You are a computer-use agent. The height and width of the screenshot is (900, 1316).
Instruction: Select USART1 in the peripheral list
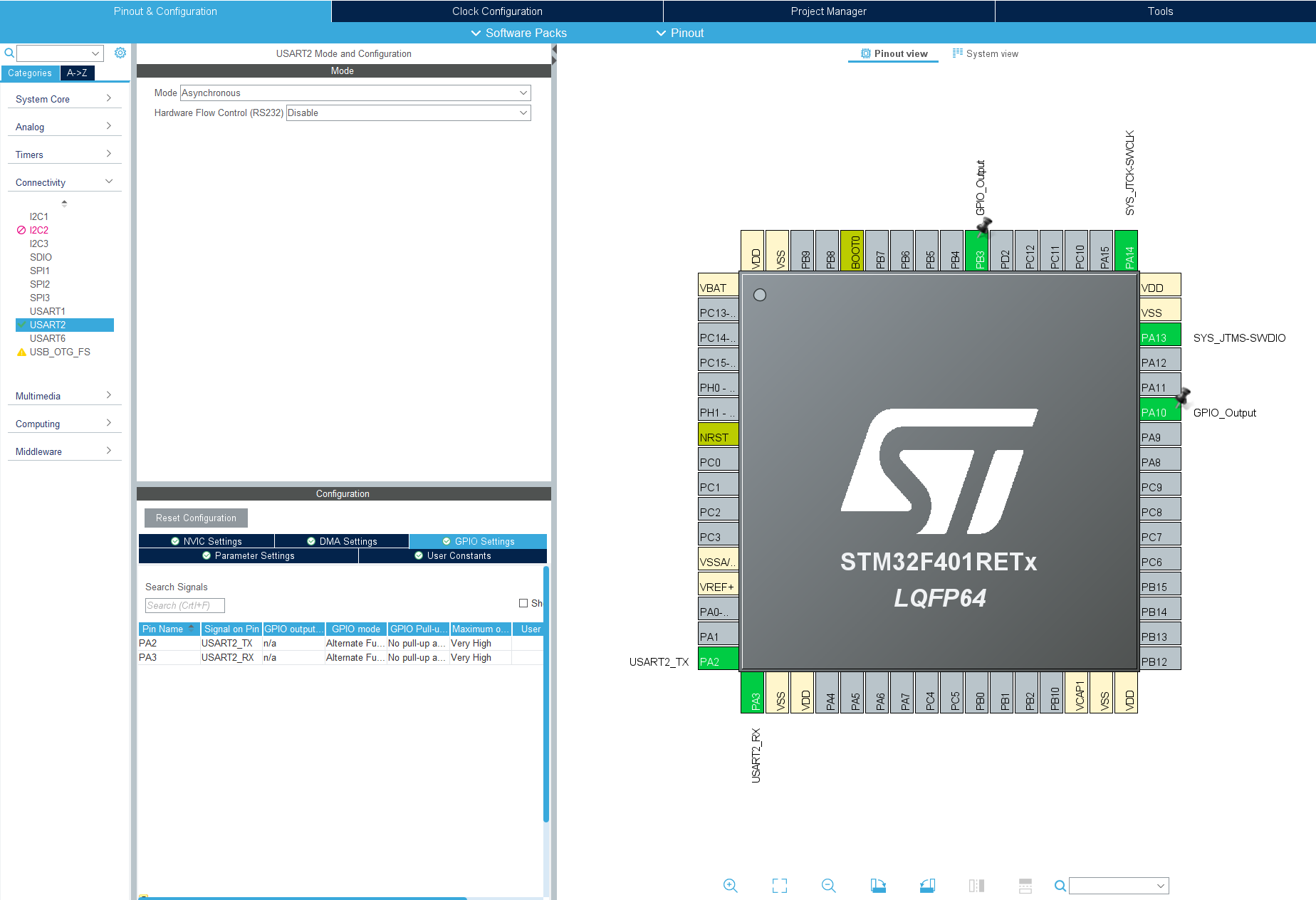(48, 311)
